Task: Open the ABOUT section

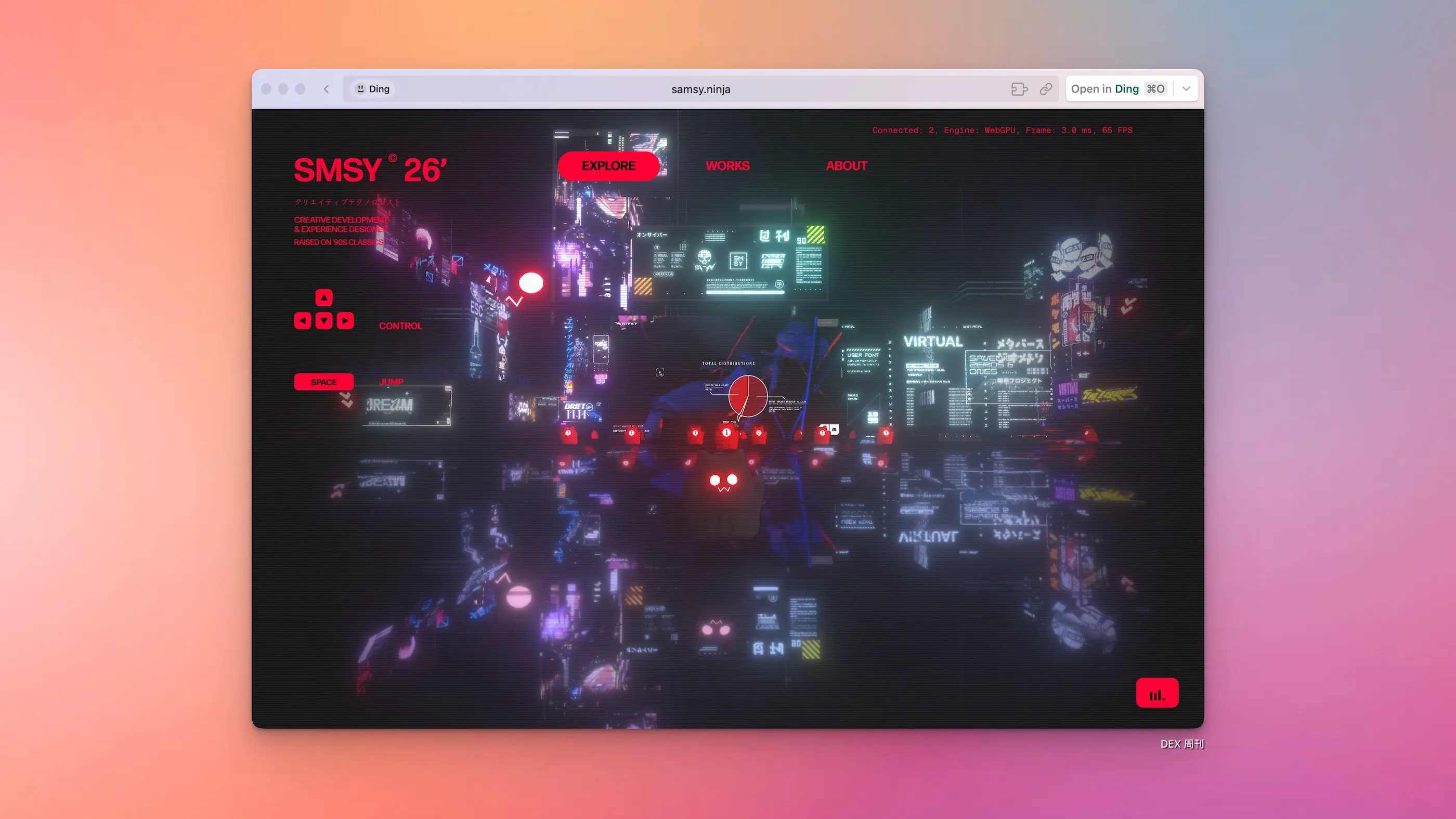Action: 846,166
